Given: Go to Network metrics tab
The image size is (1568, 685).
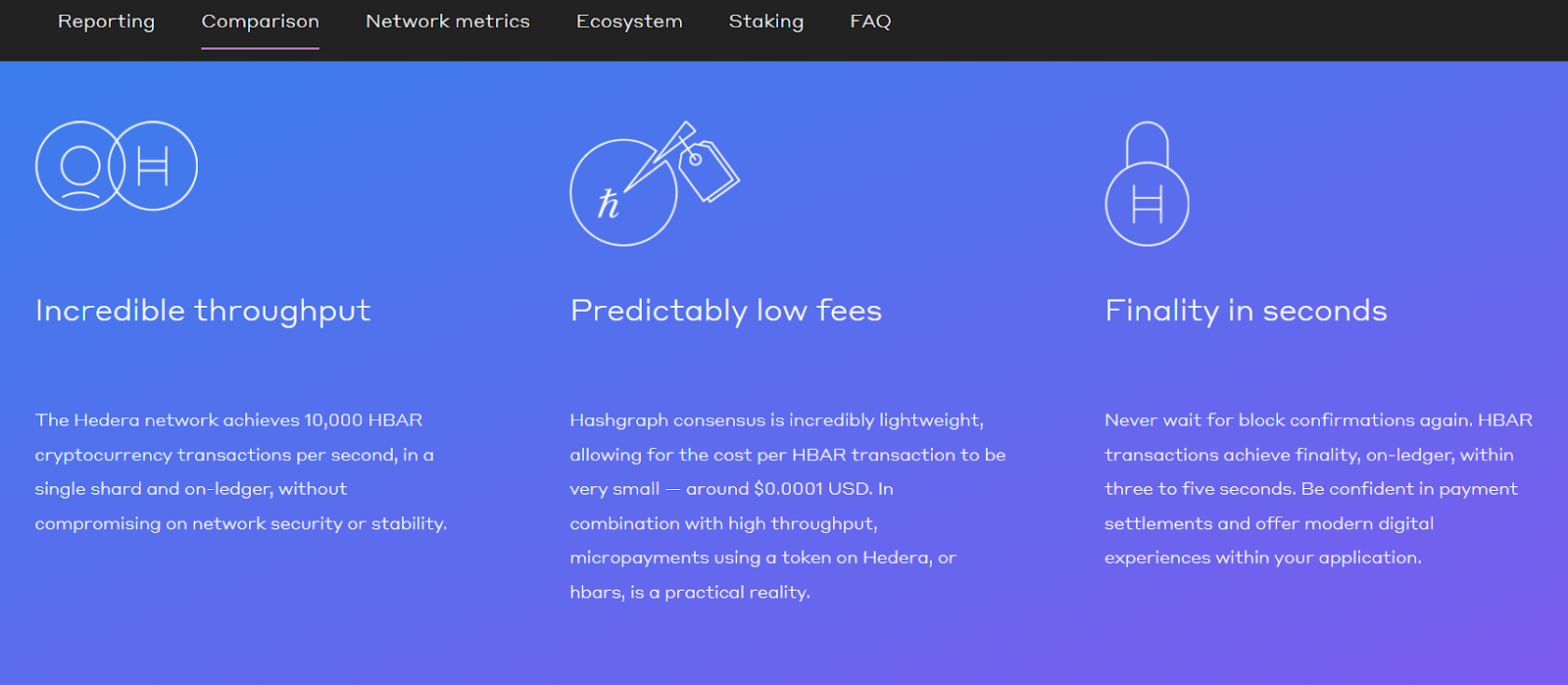Looking at the screenshot, I should (x=447, y=22).
